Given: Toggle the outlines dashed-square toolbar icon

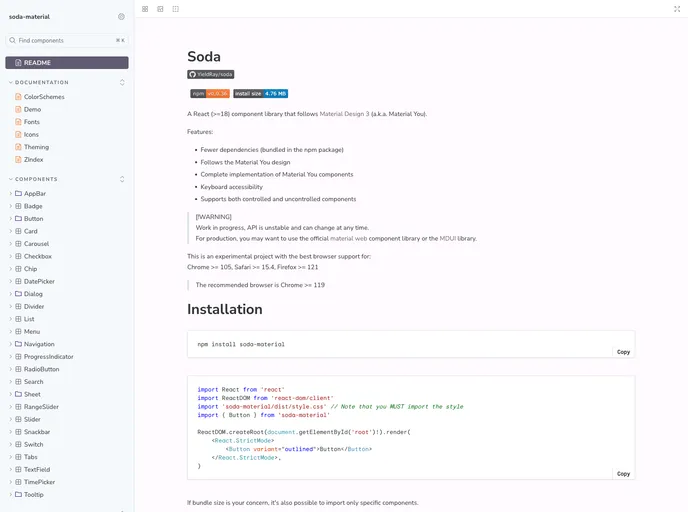Looking at the screenshot, I should point(176,9).
